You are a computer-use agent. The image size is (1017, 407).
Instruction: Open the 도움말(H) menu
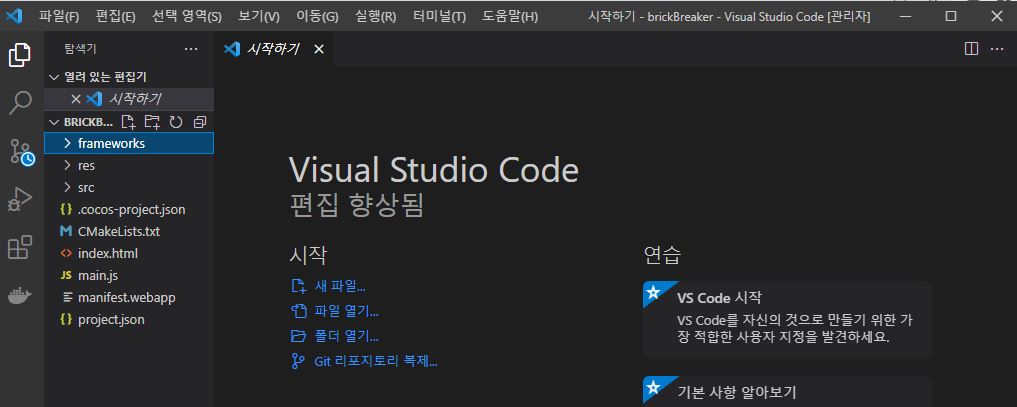point(510,16)
